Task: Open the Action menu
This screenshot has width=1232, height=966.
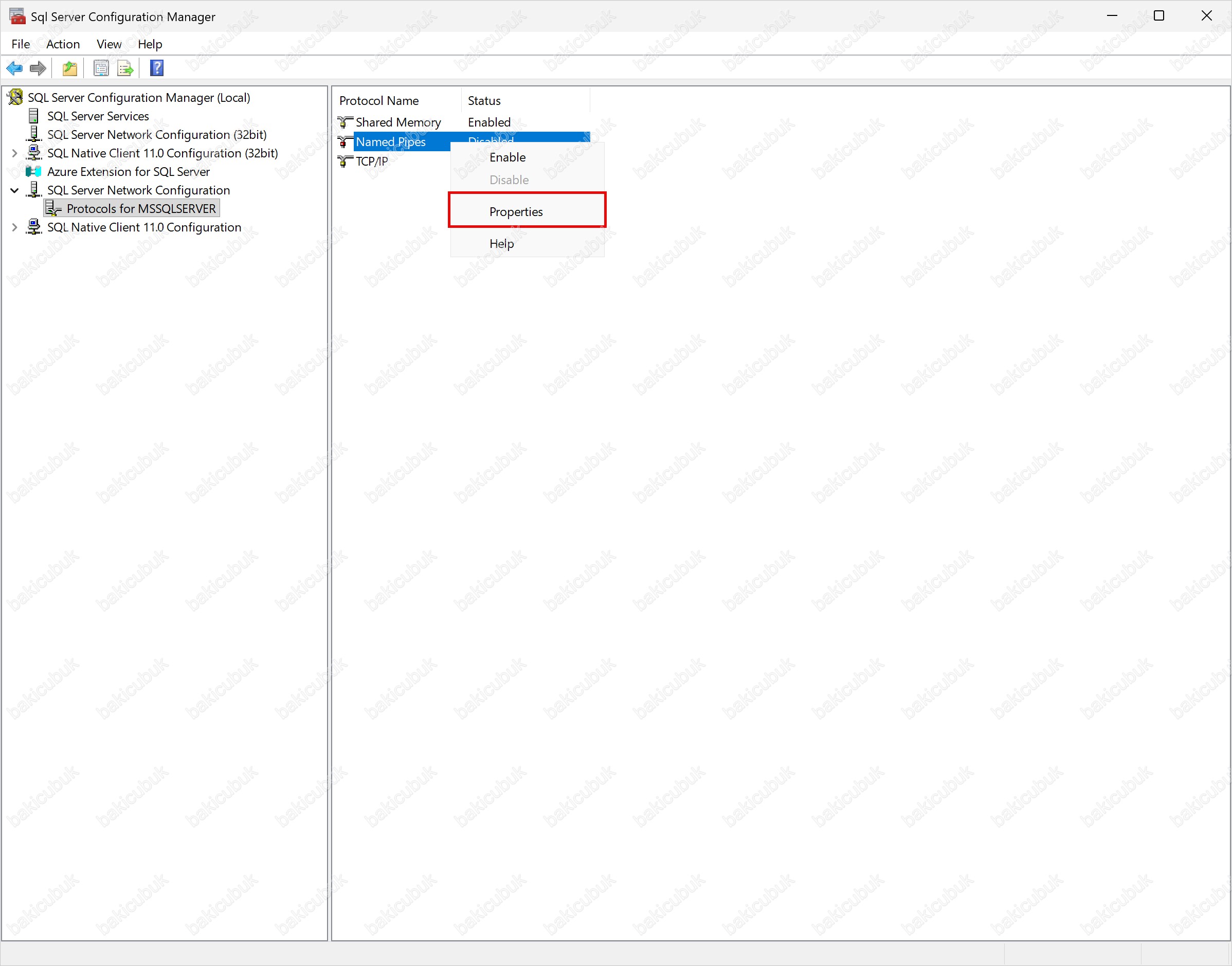Action: pyautogui.click(x=63, y=44)
